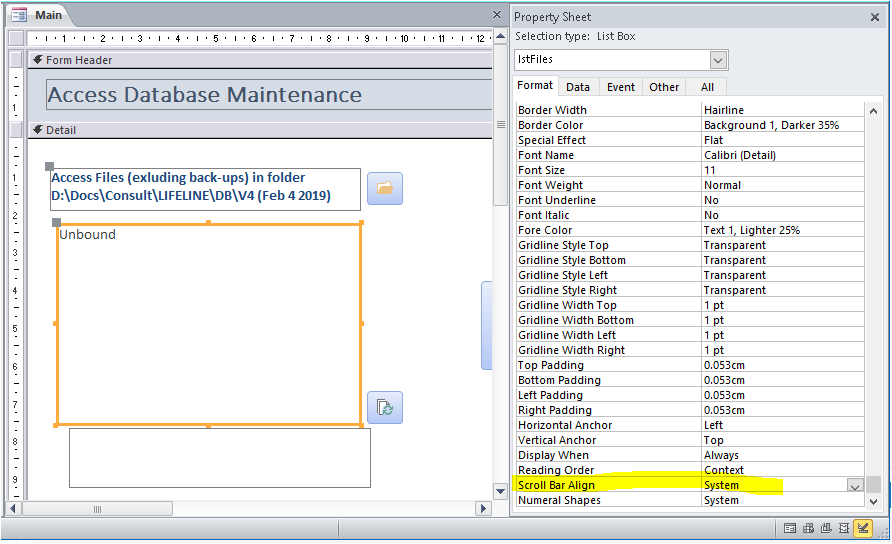Click the form design vertical scroll up arrow
Image resolution: width=892 pixels, height=544 pixels.
click(501, 37)
